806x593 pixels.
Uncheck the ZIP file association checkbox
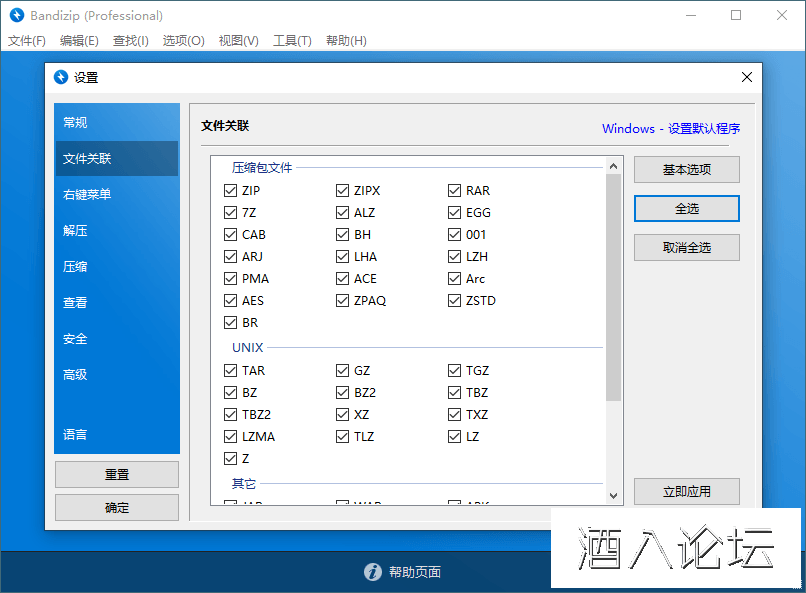click(x=231, y=191)
